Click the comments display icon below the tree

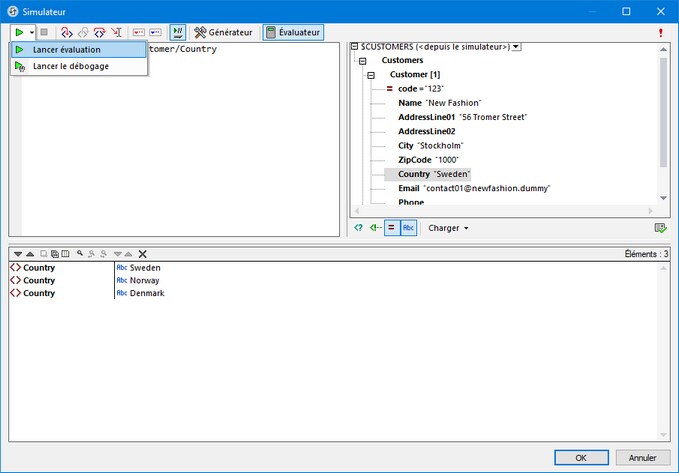374,228
